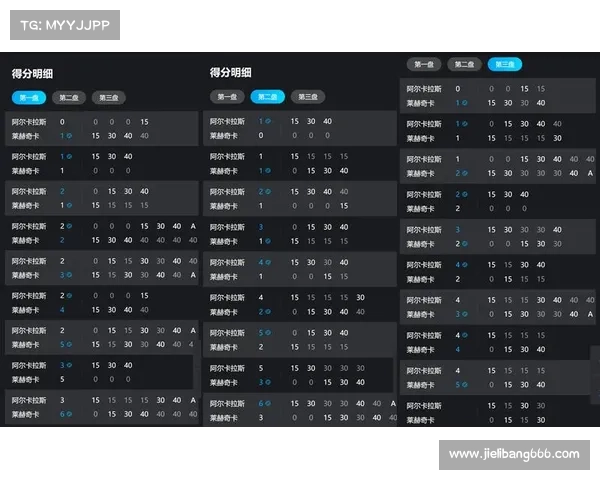Select 阿尔卡拉斯 name in left panel's first game row
The image size is (600, 480).
[x=29, y=122]
